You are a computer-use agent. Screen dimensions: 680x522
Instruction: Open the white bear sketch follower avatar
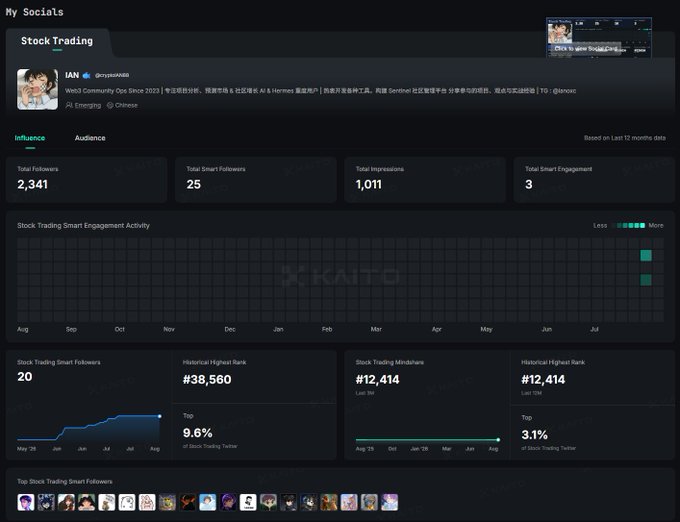click(127, 502)
